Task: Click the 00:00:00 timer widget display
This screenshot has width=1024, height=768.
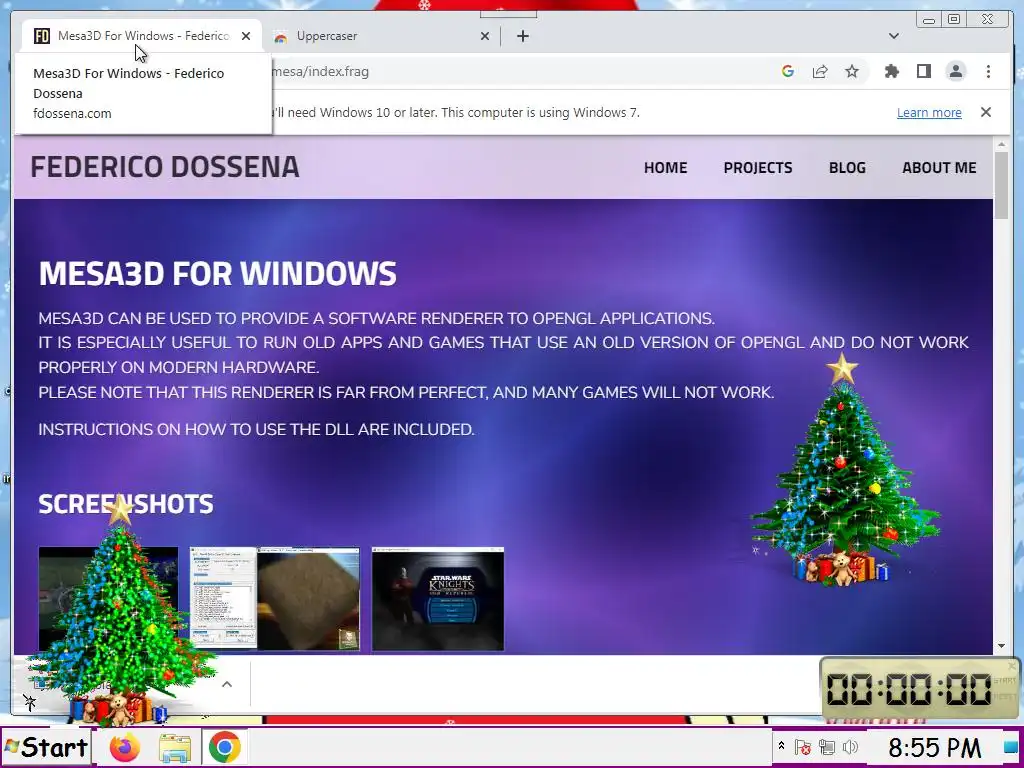Action: tap(909, 689)
